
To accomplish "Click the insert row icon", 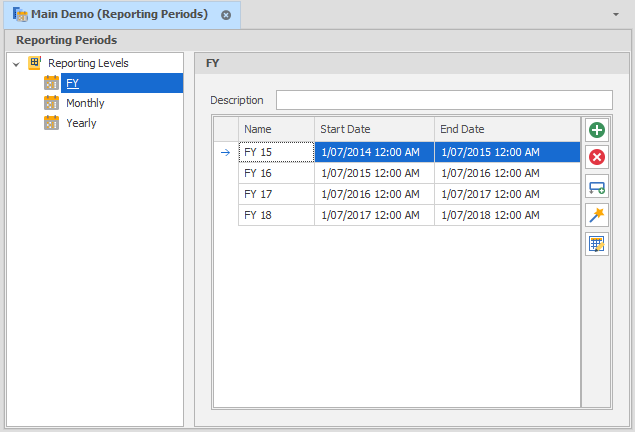I will pyautogui.click(x=597, y=187).
